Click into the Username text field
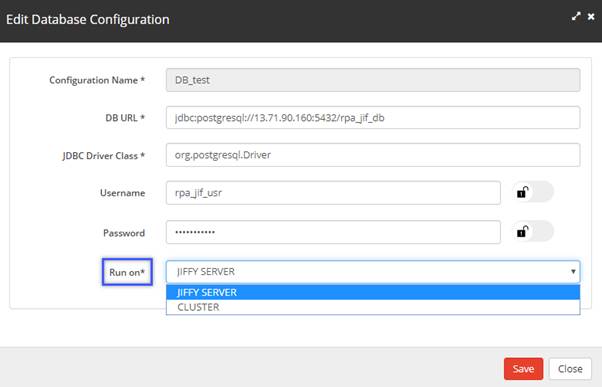The height and width of the screenshot is (387, 602). (x=333, y=193)
